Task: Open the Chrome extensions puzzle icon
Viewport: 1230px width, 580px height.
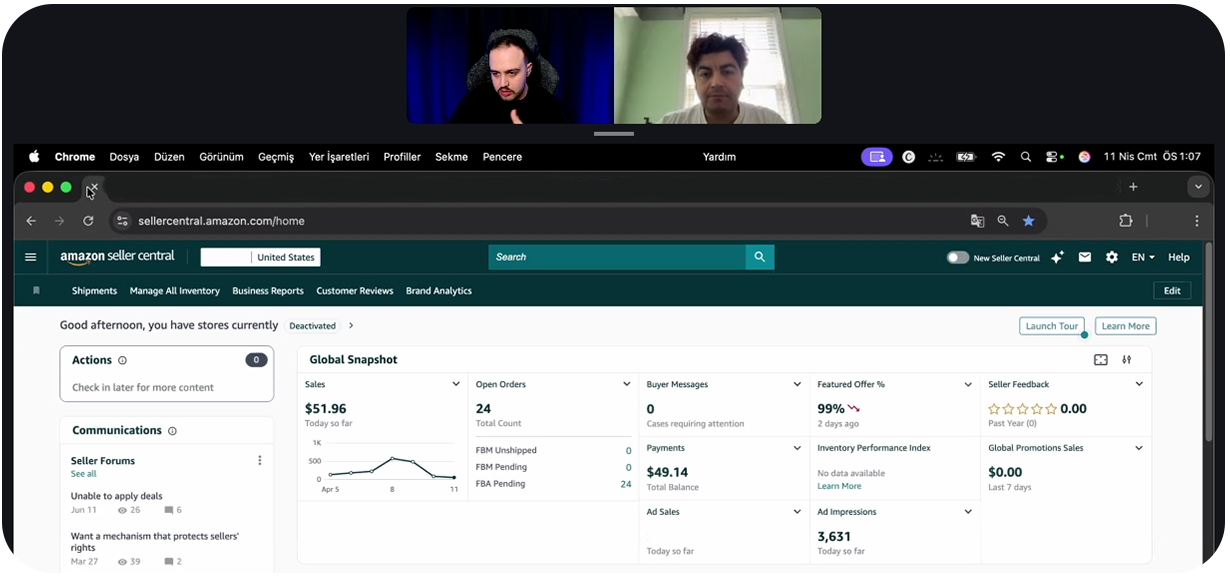Action: pyautogui.click(x=1126, y=221)
